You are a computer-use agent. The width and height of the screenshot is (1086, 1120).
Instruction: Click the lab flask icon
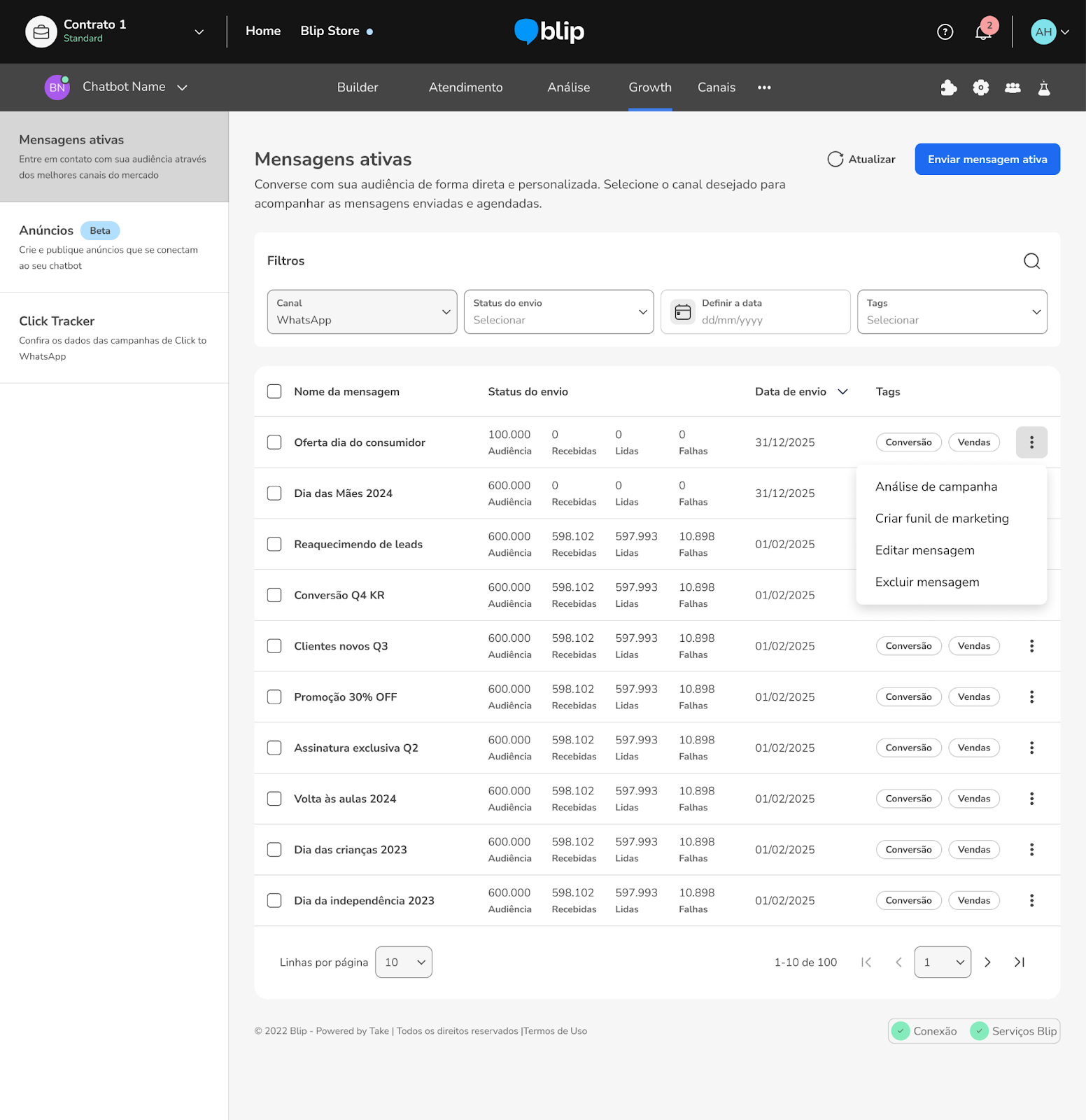1044,87
